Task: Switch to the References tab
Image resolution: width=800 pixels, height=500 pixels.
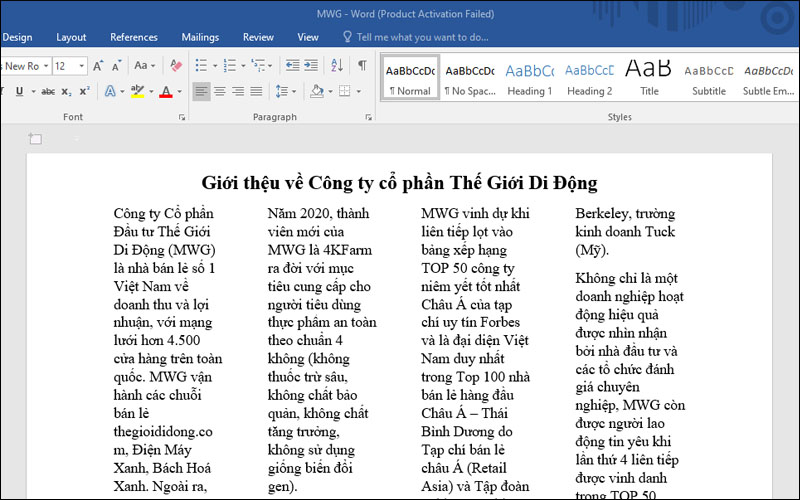Action: pyautogui.click(x=134, y=37)
